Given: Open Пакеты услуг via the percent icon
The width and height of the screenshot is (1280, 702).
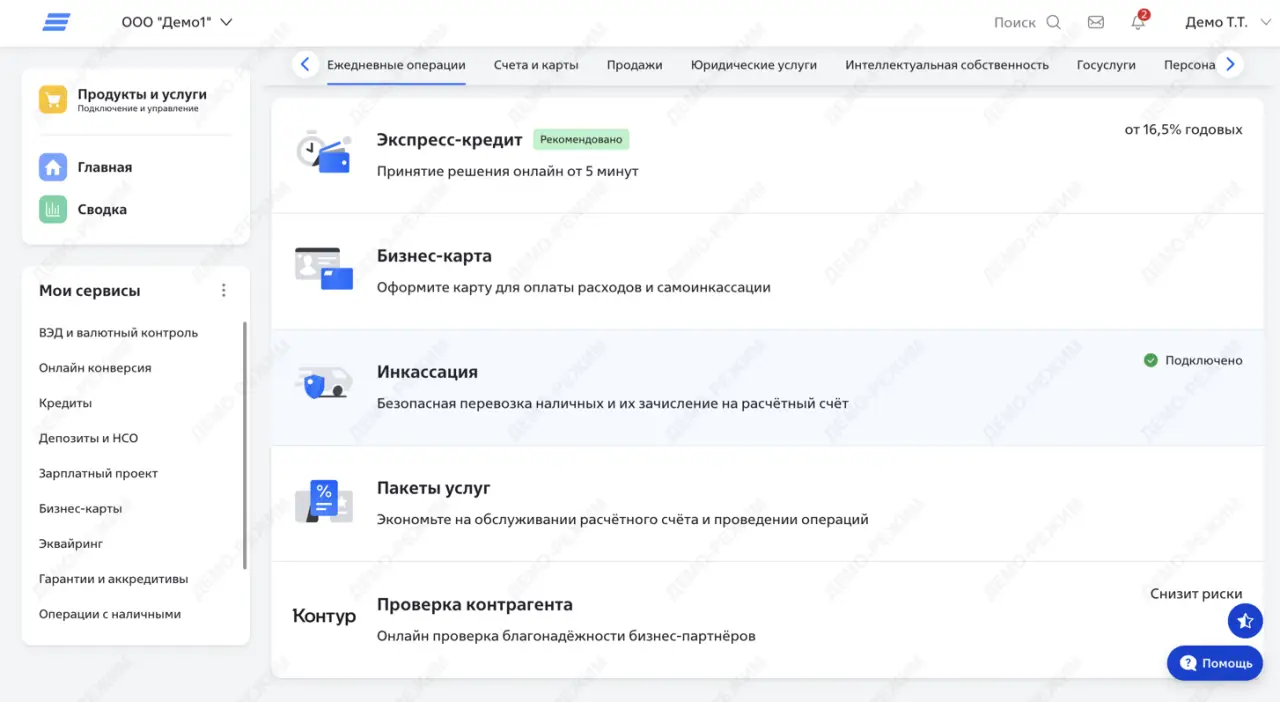Looking at the screenshot, I should (322, 500).
